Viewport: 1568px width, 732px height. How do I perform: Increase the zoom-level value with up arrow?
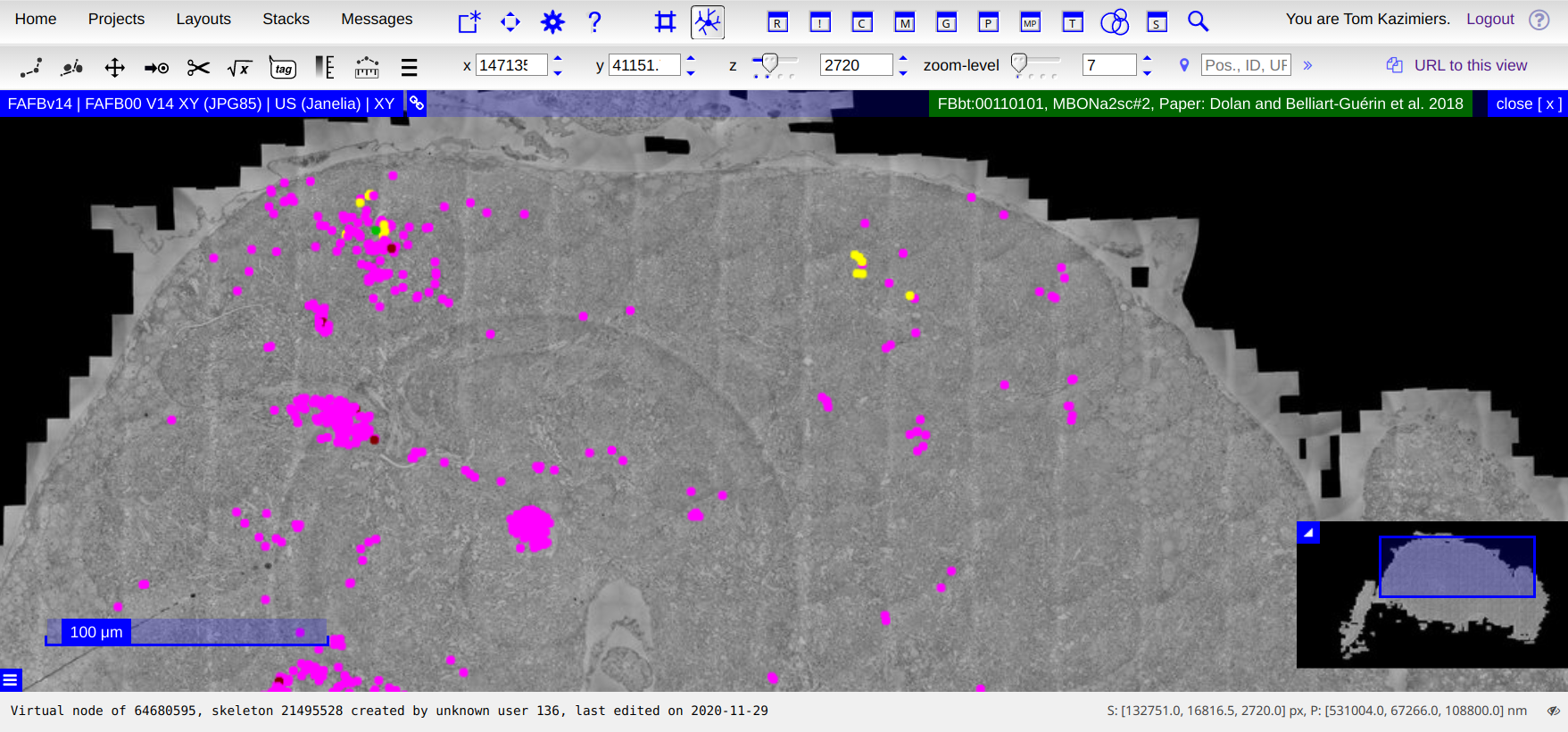click(x=1147, y=59)
